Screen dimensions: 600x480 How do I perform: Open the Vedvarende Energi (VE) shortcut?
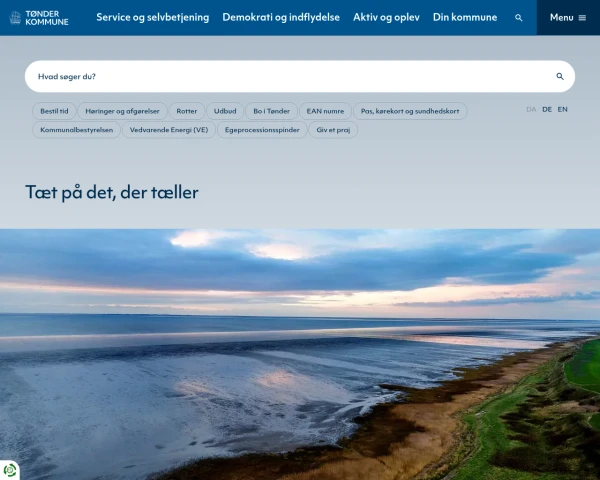169,130
